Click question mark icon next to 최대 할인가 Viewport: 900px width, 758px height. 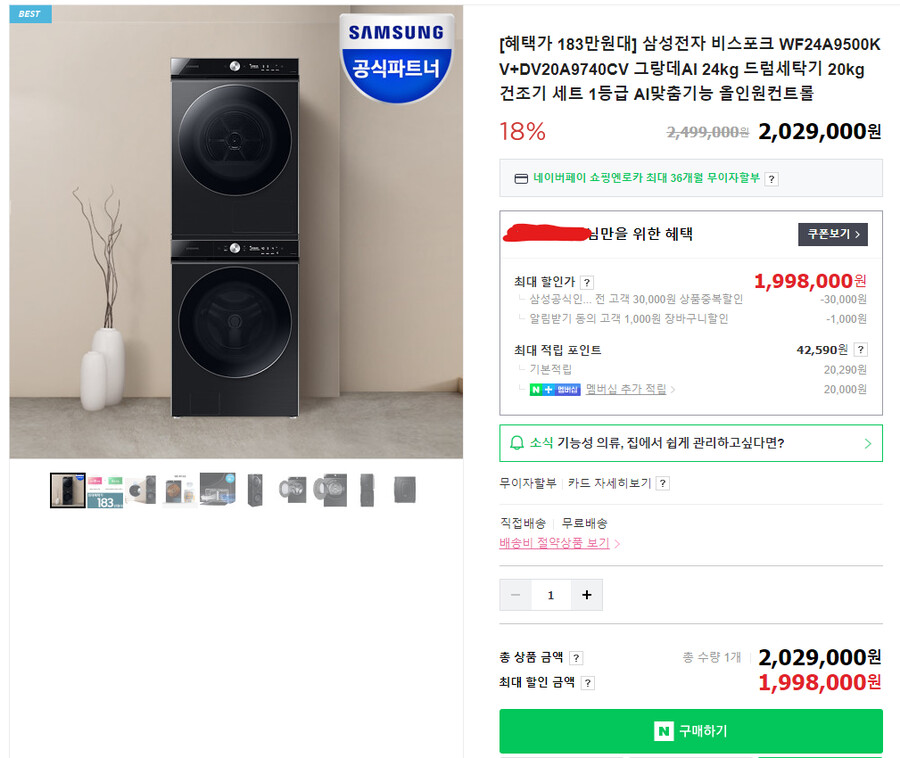click(588, 281)
